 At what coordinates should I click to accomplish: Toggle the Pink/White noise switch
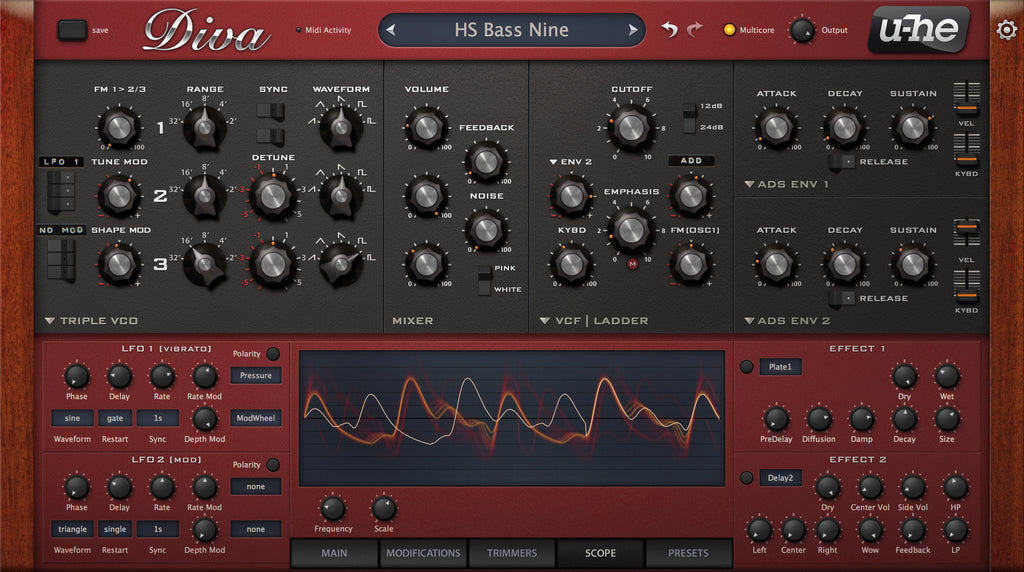pyautogui.click(x=485, y=279)
